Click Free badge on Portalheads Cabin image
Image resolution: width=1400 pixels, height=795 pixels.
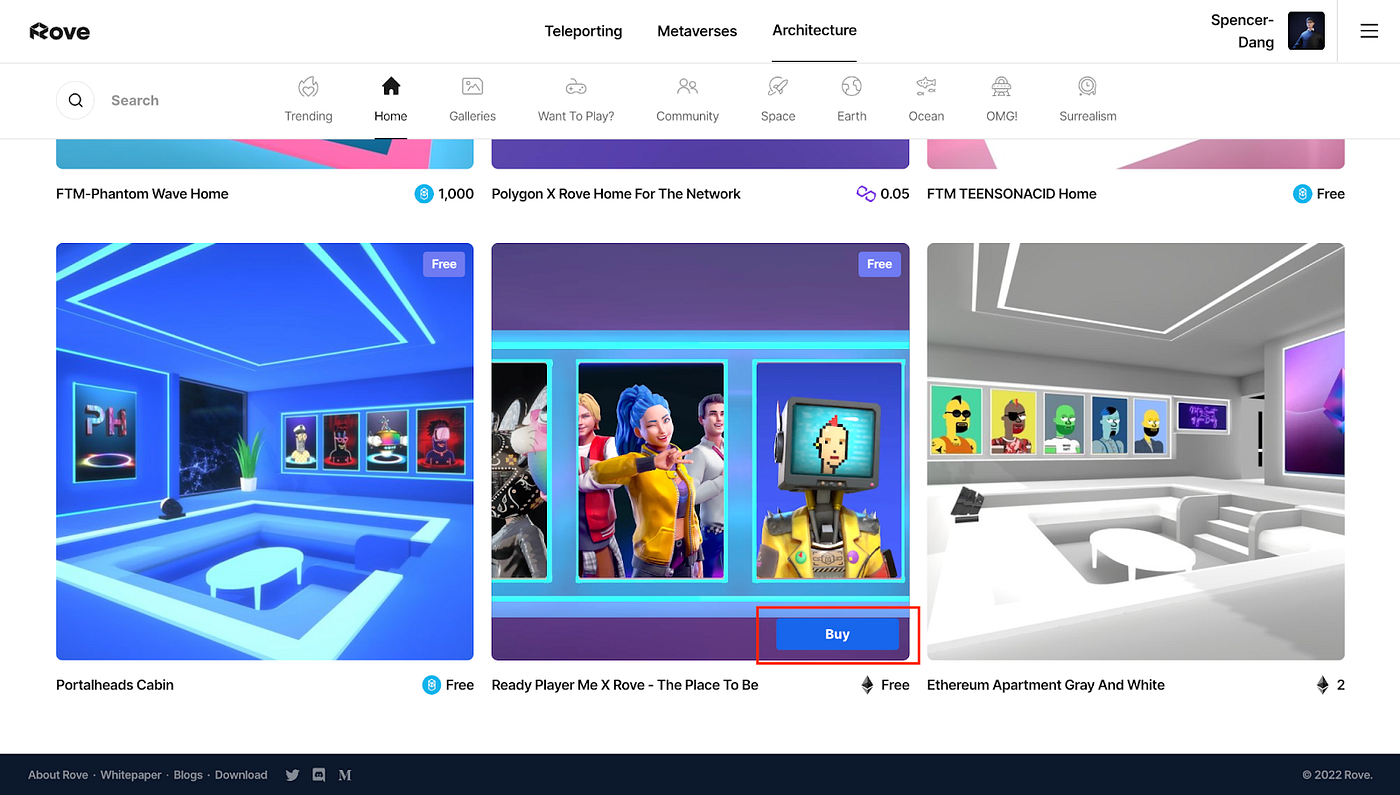tap(444, 264)
